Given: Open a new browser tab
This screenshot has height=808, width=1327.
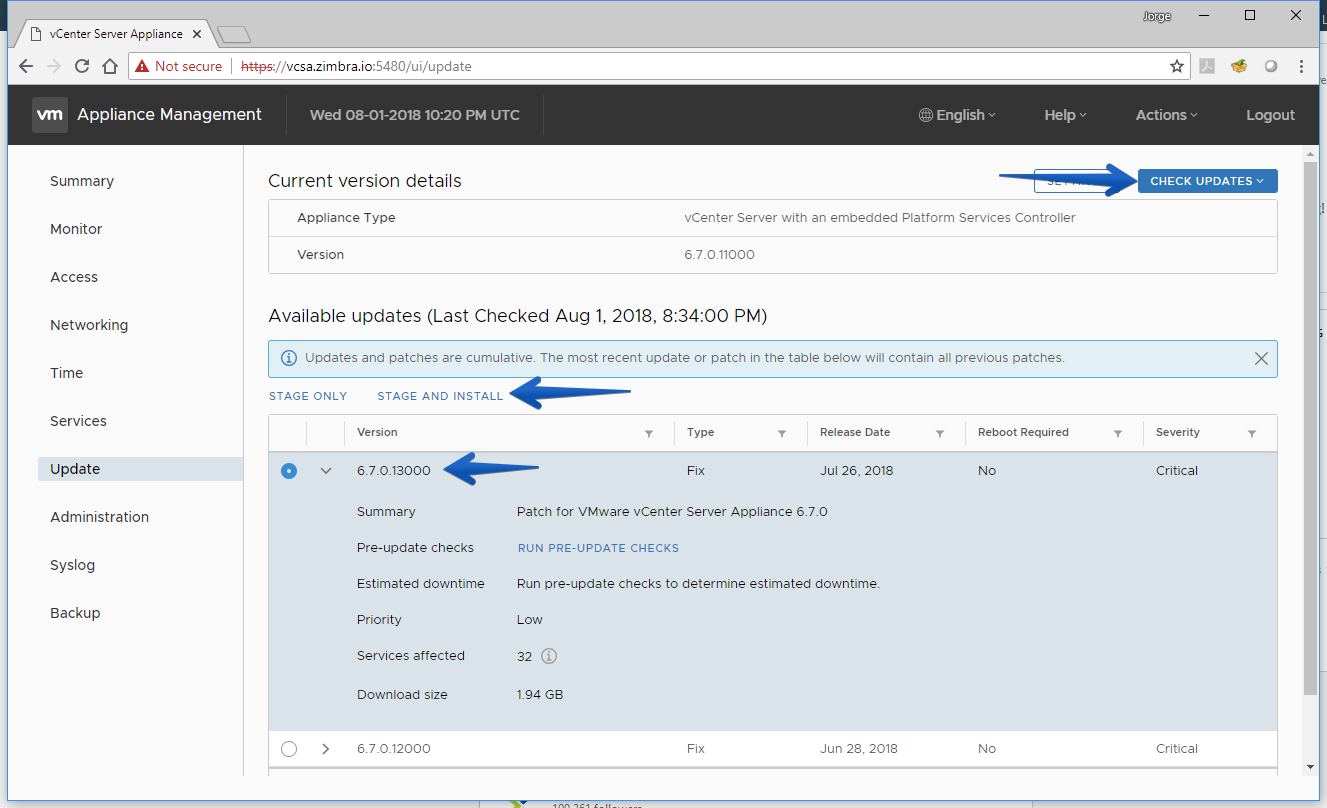Looking at the screenshot, I should [x=234, y=35].
